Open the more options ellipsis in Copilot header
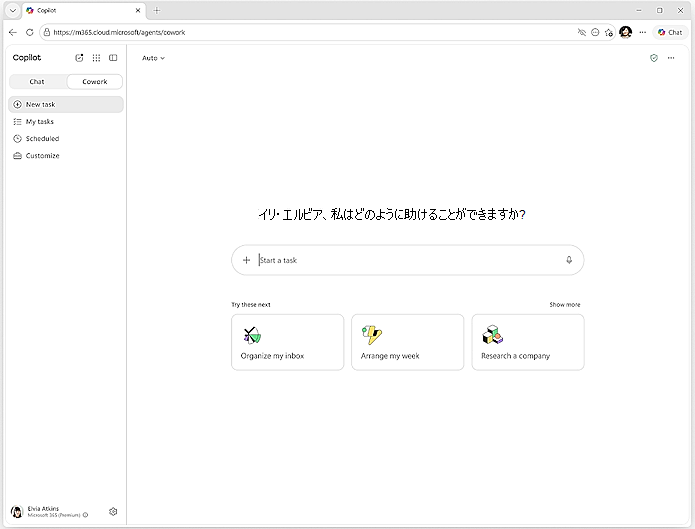This screenshot has height=529, width=695. click(671, 58)
